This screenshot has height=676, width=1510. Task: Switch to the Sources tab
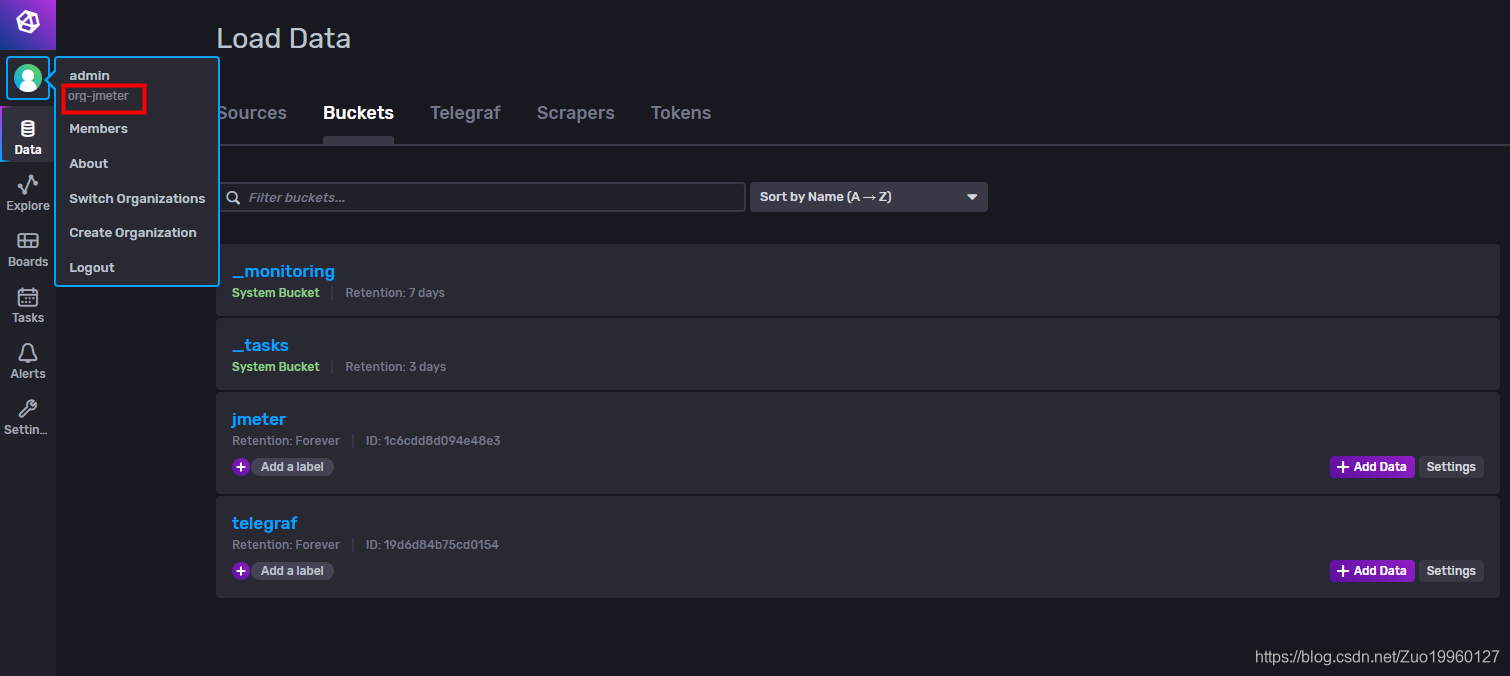tap(252, 113)
